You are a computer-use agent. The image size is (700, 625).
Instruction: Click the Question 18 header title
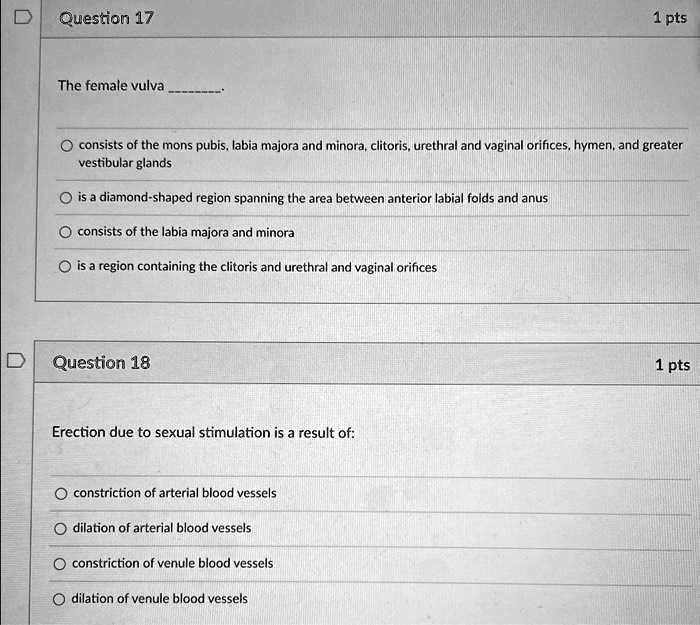coord(101,362)
